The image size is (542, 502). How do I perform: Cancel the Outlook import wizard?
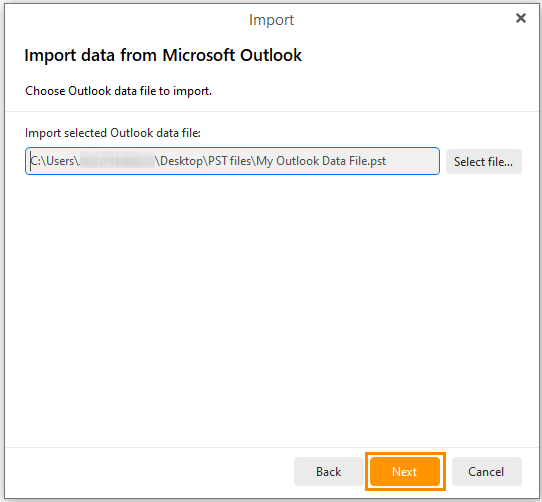pyautogui.click(x=486, y=472)
